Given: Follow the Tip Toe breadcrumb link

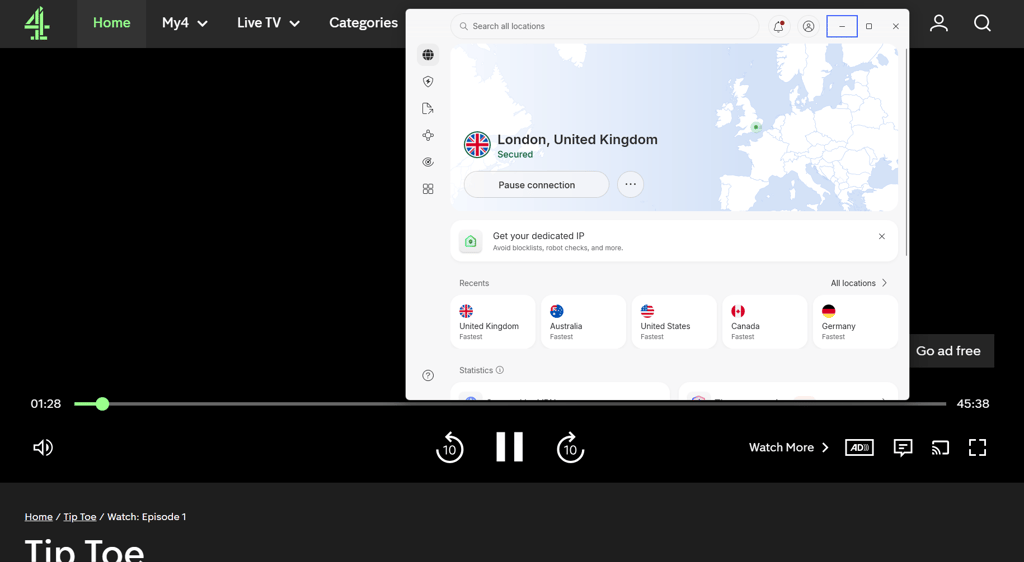Looking at the screenshot, I should (80, 517).
